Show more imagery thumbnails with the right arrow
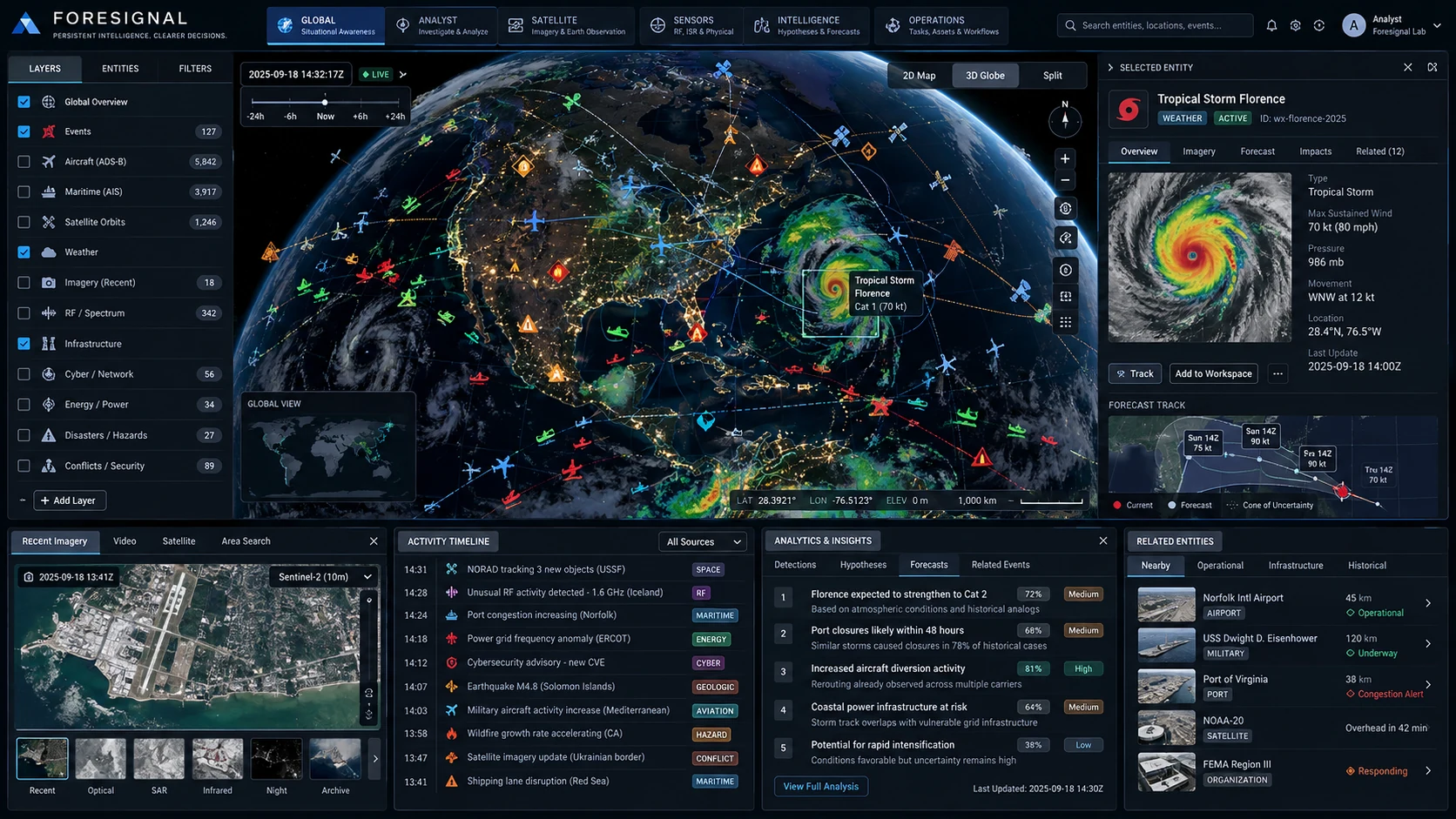 tap(375, 759)
